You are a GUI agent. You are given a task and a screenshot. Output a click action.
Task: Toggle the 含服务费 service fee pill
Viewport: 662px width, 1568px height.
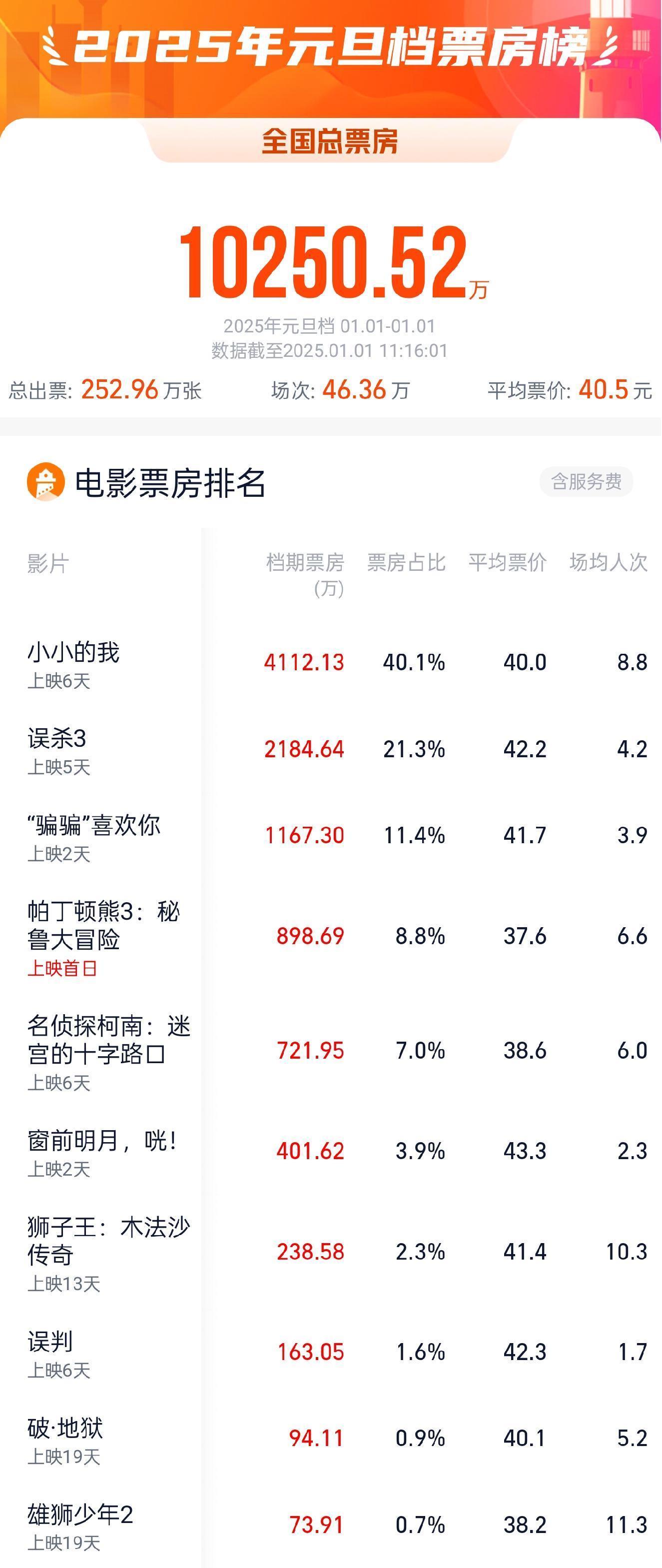(x=586, y=482)
